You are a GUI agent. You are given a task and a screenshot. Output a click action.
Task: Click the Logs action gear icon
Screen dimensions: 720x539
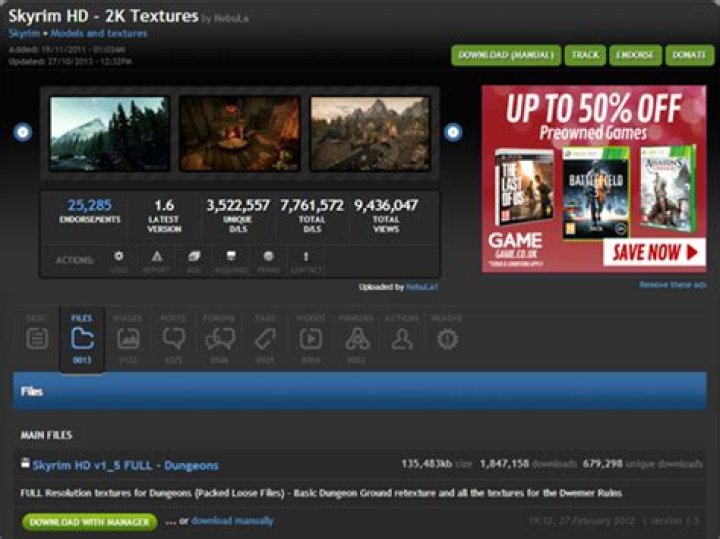119,256
